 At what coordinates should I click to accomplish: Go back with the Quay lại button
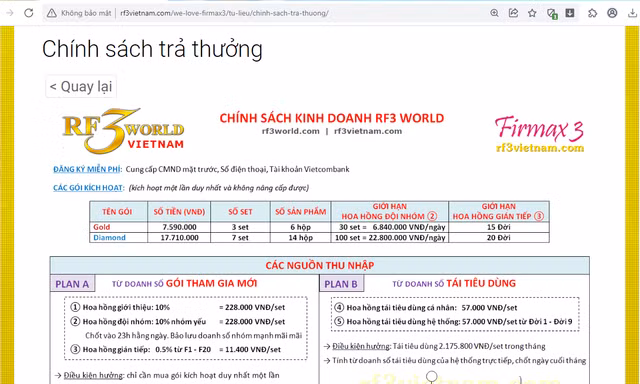[81, 87]
